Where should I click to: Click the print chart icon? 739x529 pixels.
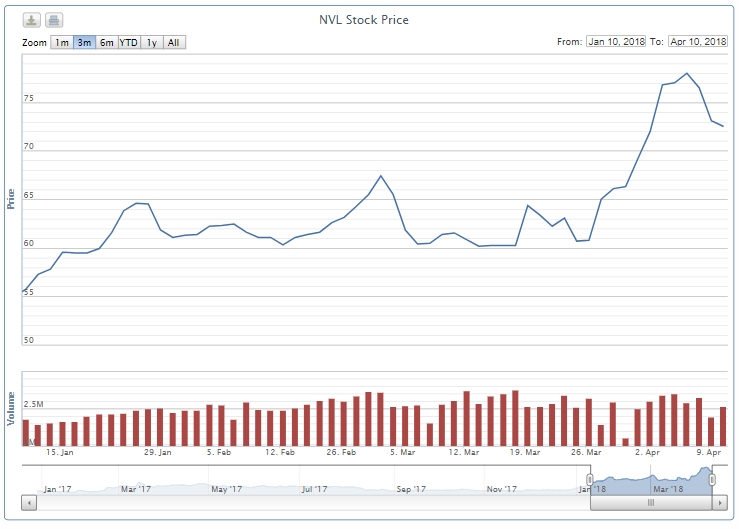54,20
